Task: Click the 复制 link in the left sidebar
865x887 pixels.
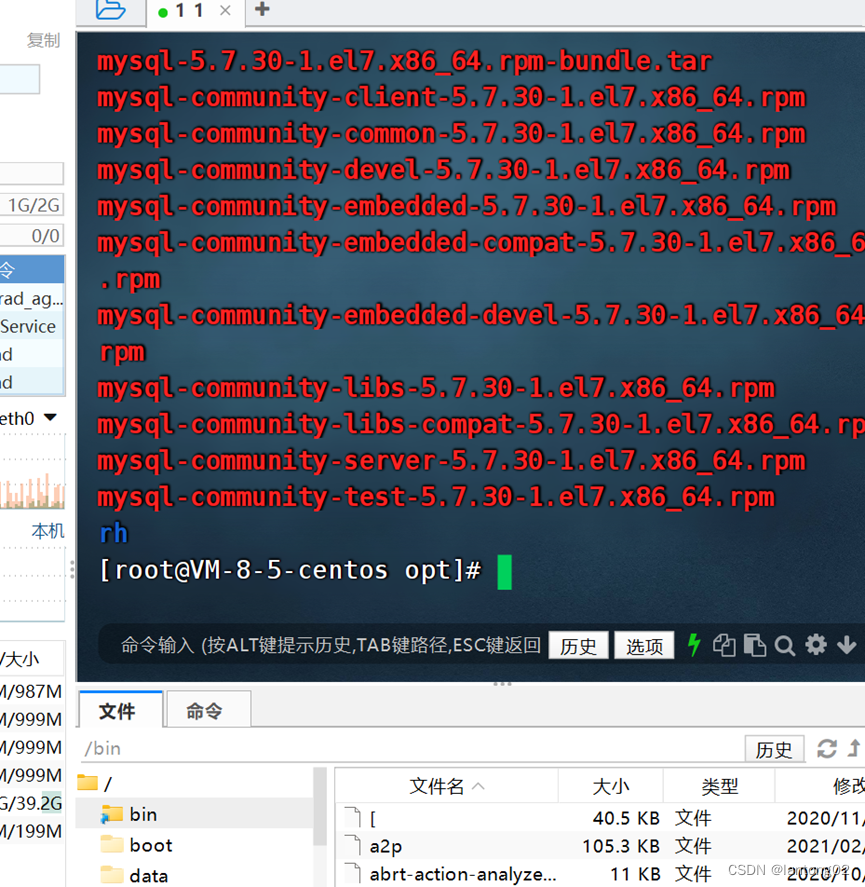Action: point(44,40)
